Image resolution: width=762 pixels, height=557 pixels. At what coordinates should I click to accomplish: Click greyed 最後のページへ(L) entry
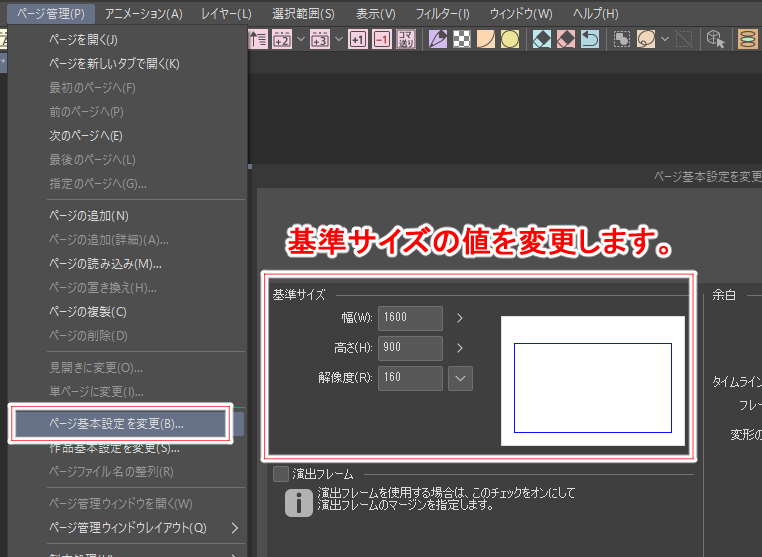129,160
